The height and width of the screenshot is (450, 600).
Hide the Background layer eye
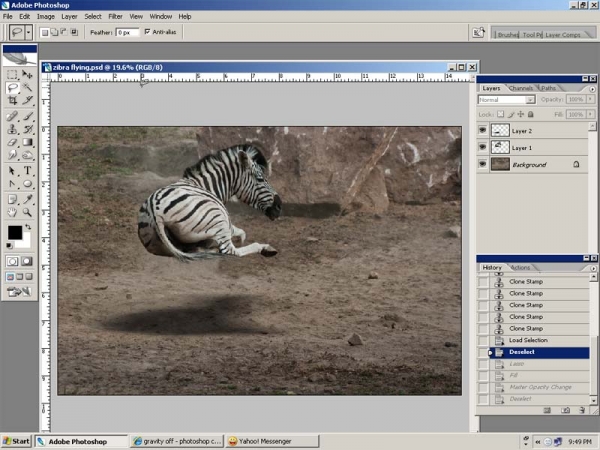483,164
